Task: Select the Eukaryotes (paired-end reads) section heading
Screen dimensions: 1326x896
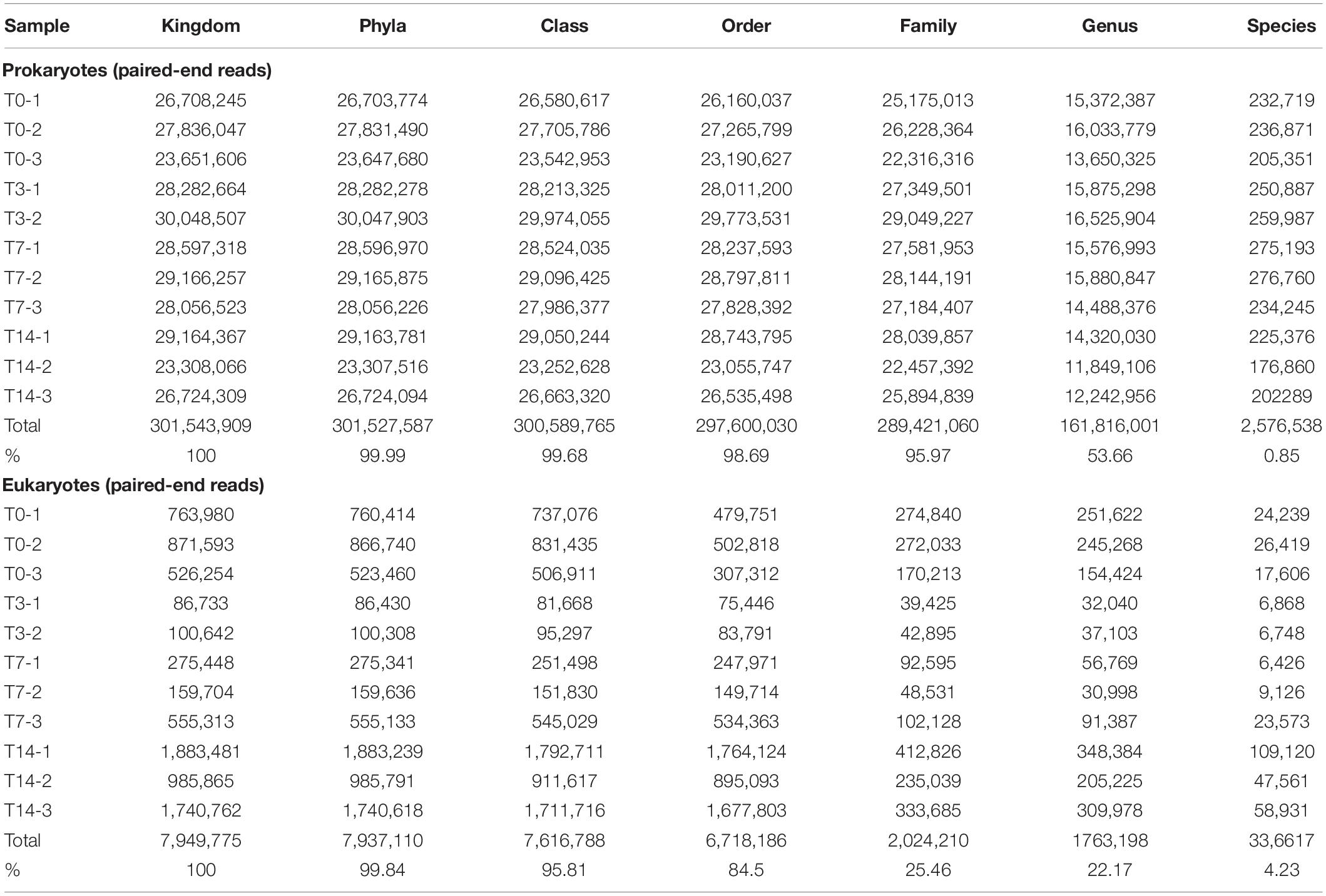Action: (x=133, y=485)
